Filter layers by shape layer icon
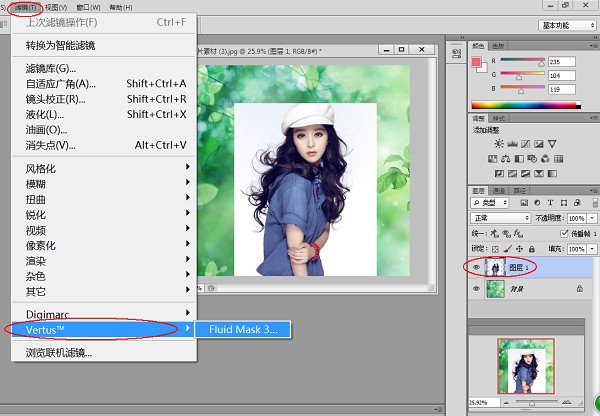The image size is (600, 416). point(564,203)
